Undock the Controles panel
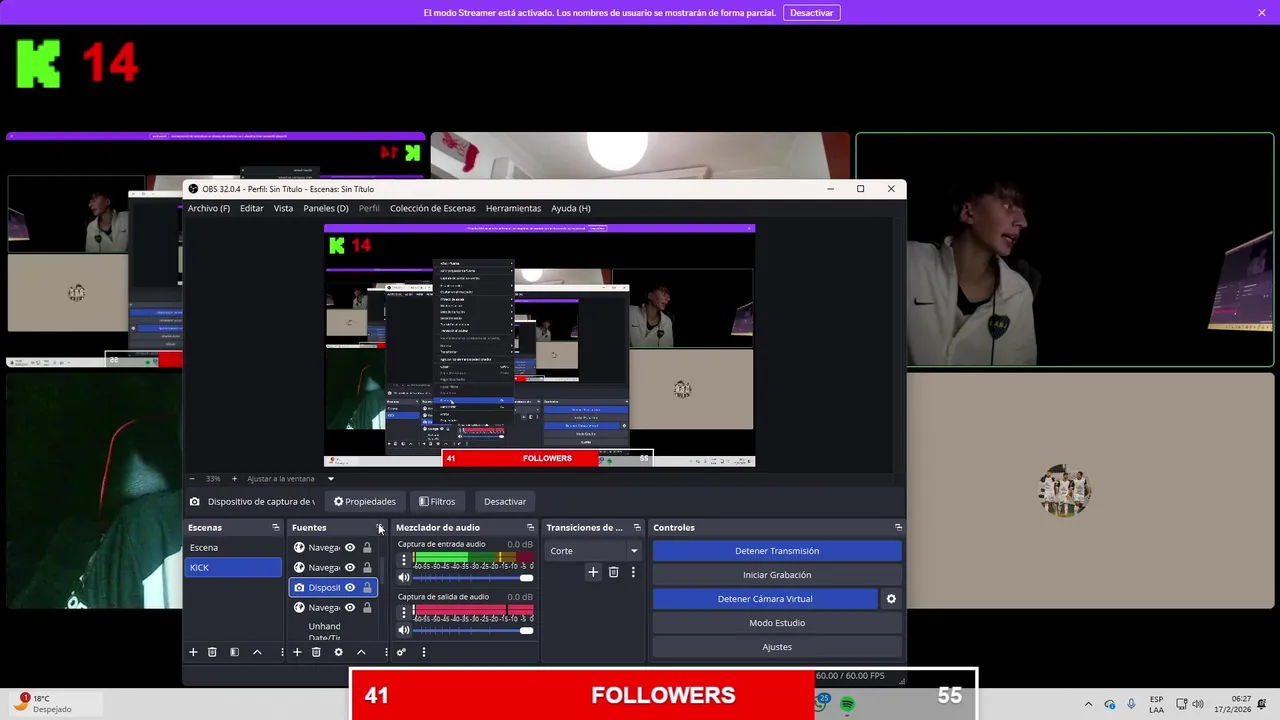Screen dimensions: 1280x720 pos(898,527)
